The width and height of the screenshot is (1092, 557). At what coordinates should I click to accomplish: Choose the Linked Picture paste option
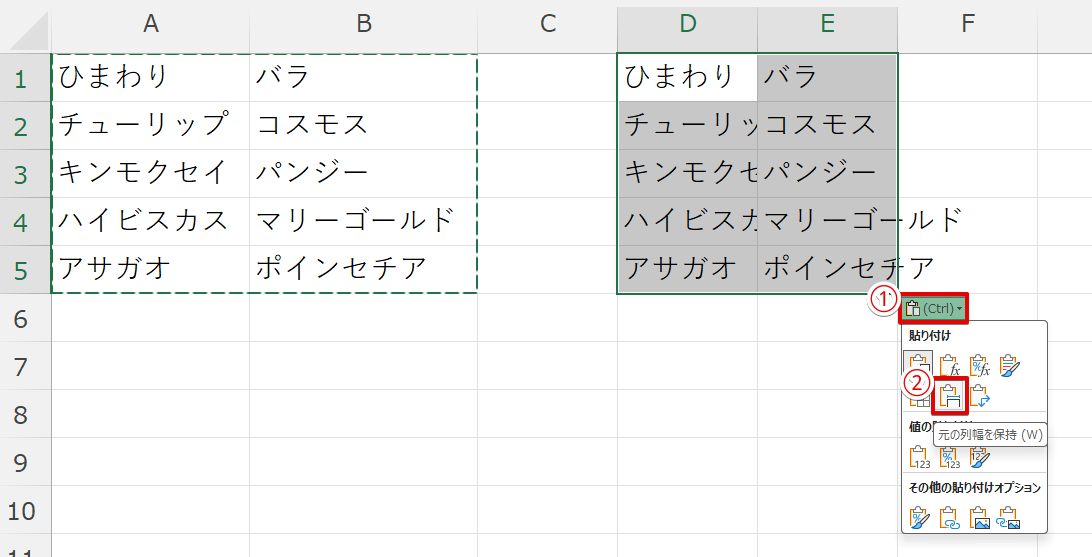(1009, 517)
